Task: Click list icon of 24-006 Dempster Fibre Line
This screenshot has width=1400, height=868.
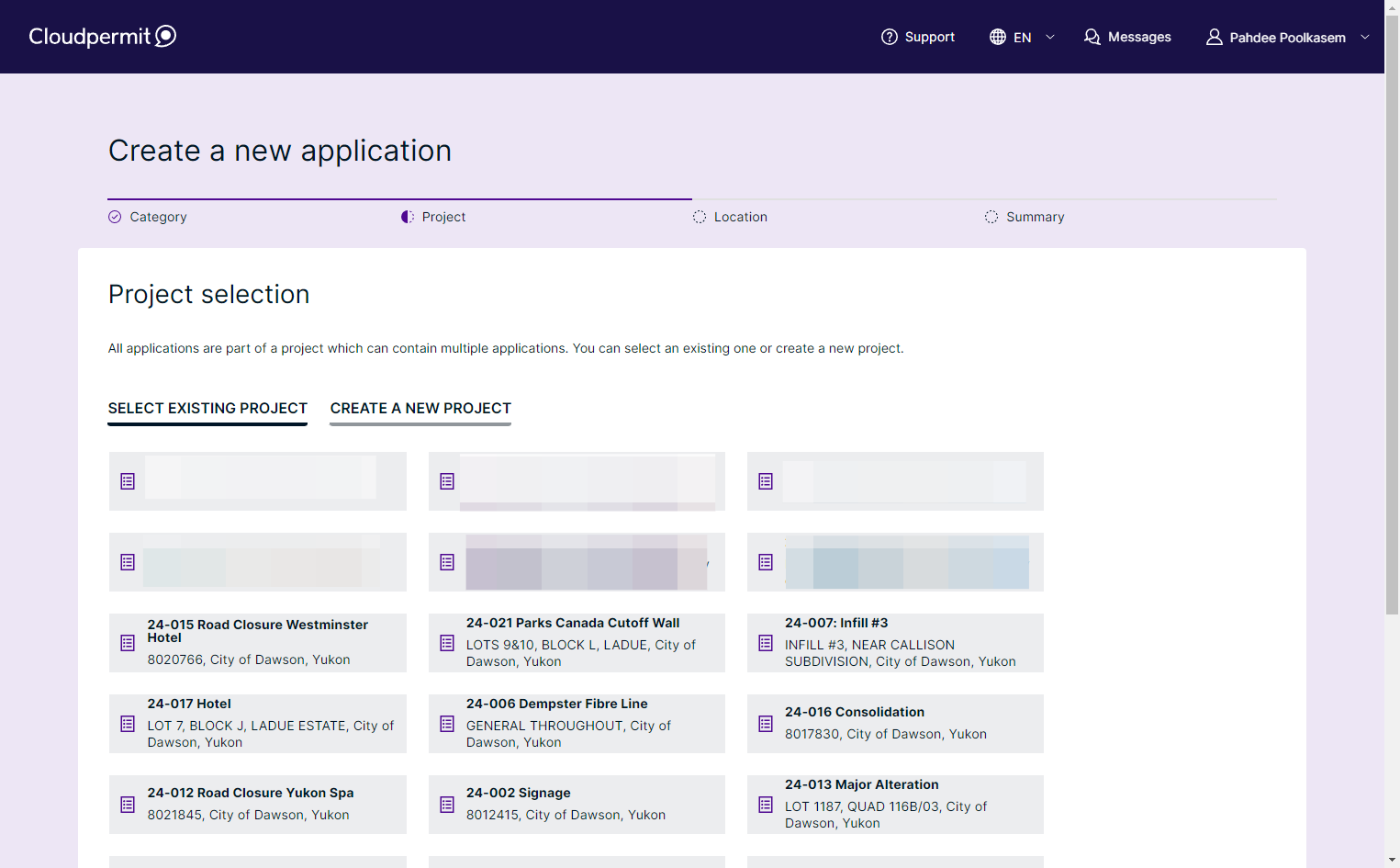Action: 447,724
